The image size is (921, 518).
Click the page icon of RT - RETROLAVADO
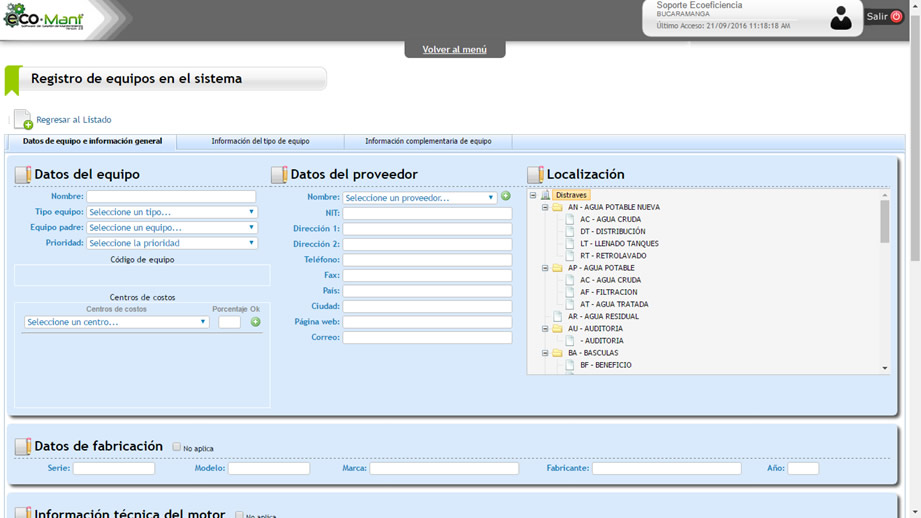pyautogui.click(x=570, y=255)
